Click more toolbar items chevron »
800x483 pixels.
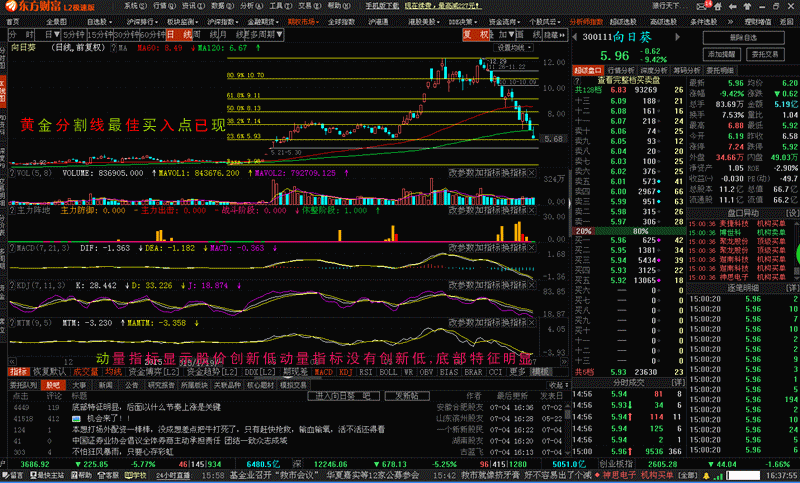731,22
